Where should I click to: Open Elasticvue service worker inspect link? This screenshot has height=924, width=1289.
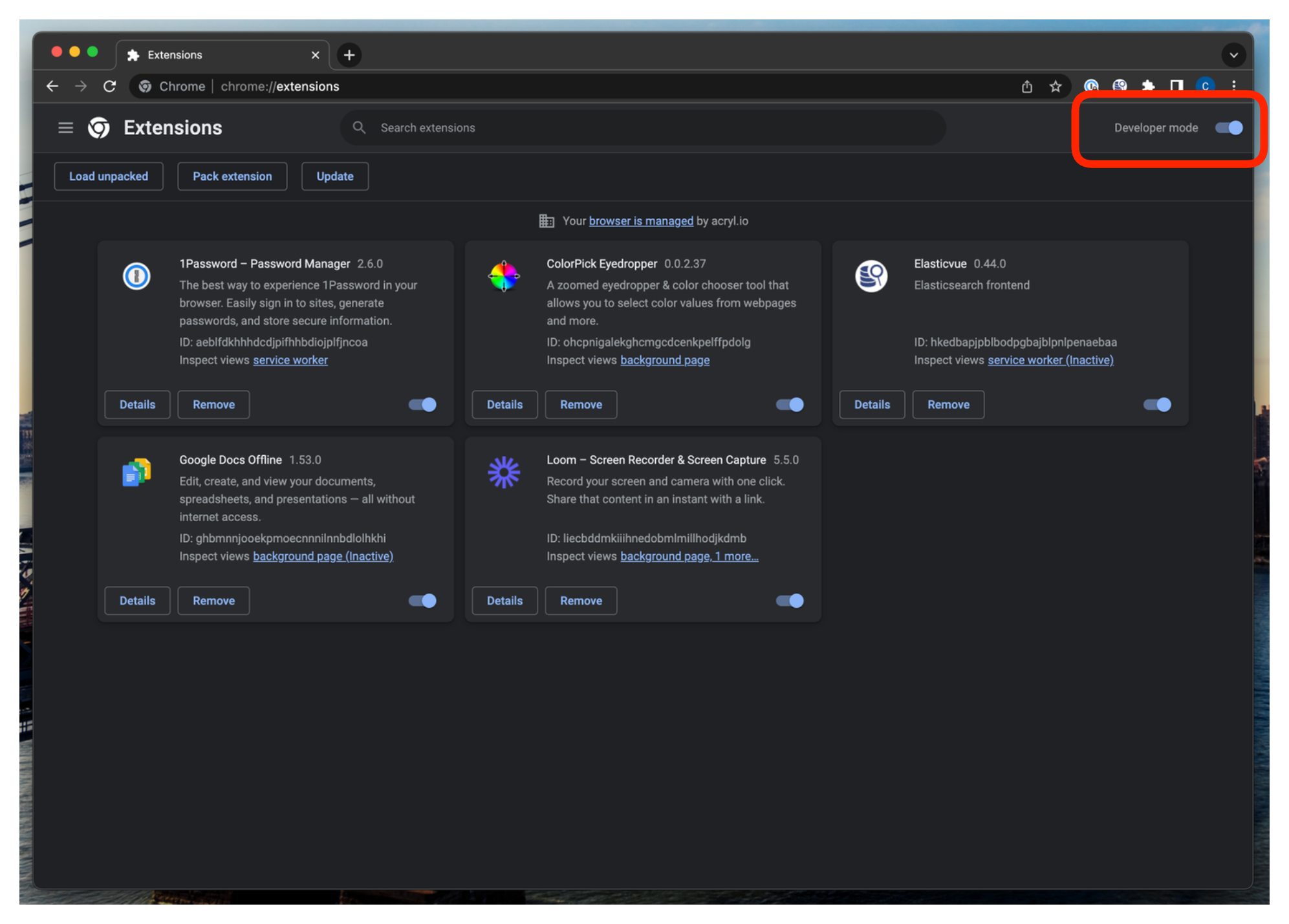(x=1050, y=360)
